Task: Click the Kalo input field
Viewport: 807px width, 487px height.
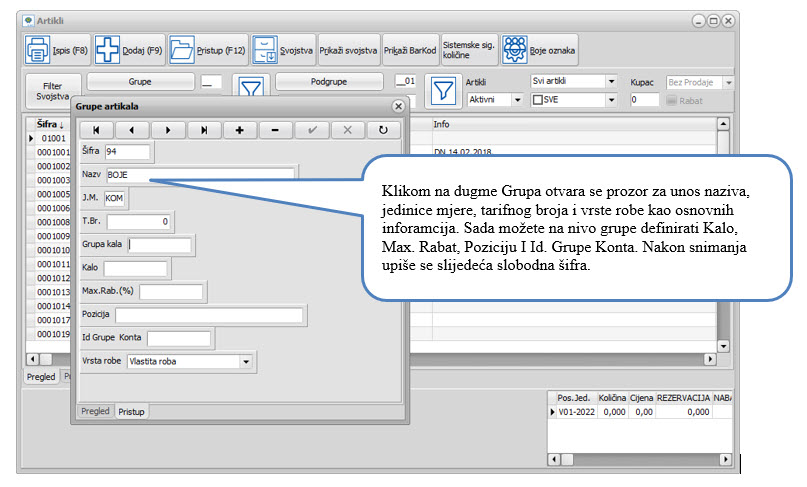Action: pos(135,268)
